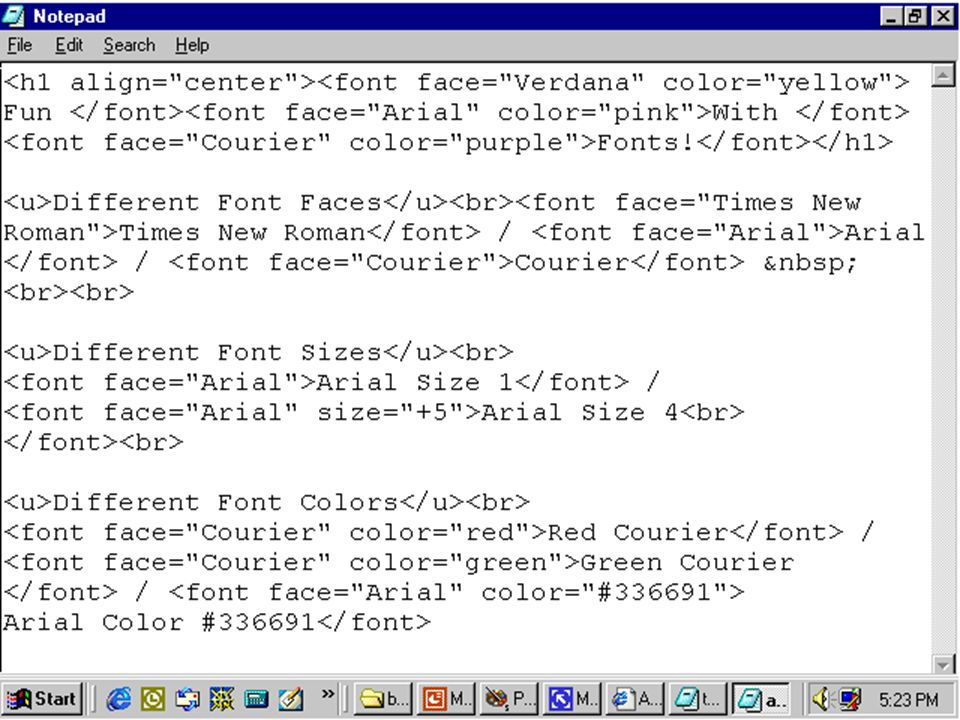Image resolution: width=960 pixels, height=720 pixels.
Task: Launch Outlook Express from Quick Launch
Action: pos(187,699)
